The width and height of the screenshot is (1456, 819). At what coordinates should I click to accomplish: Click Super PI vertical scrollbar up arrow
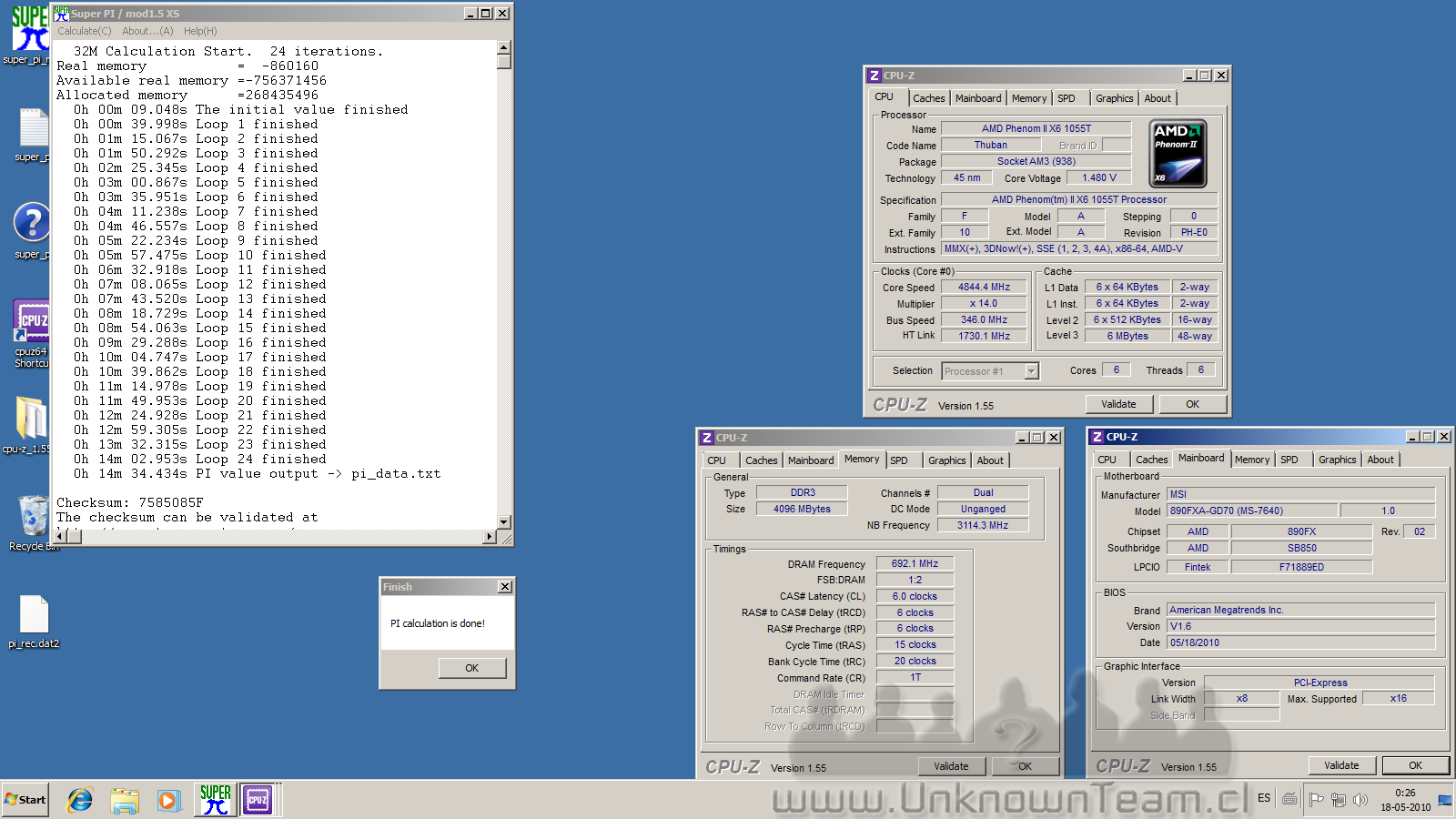point(504,46)
